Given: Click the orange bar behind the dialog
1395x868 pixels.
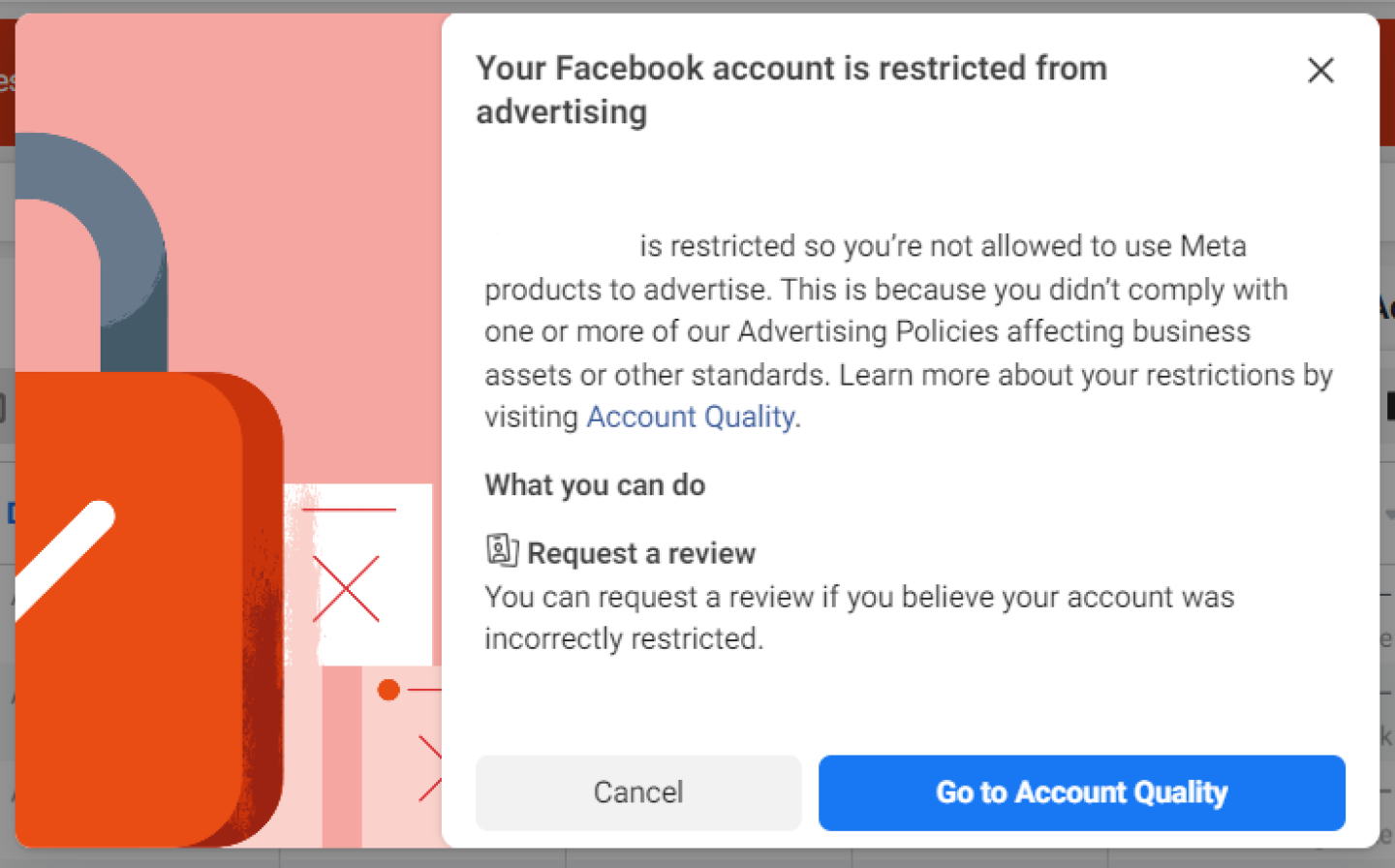Looking at the screenshot, I should [1386, 87].
